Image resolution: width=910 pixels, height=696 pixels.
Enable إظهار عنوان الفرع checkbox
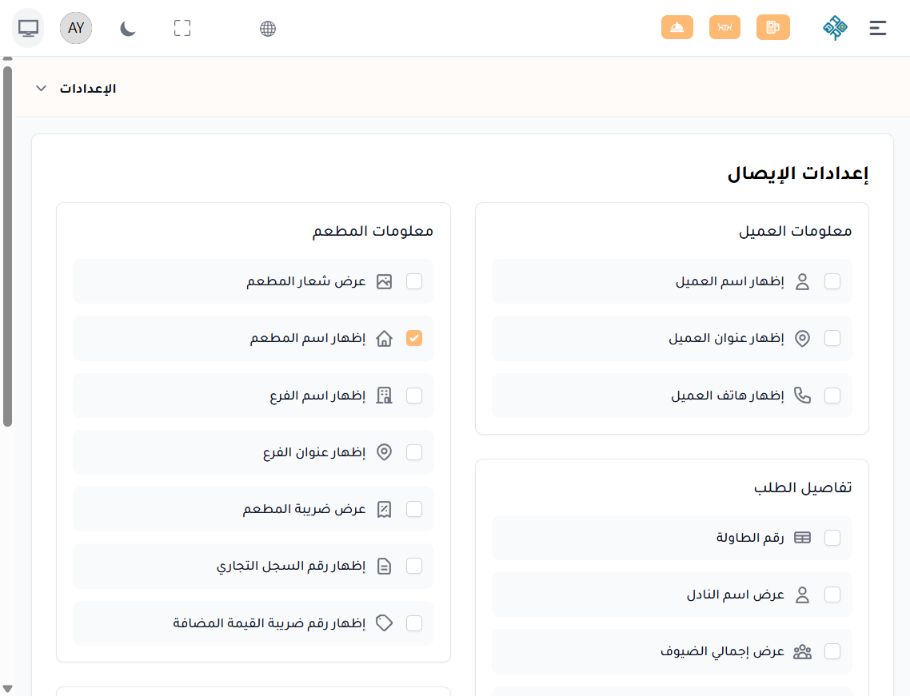pos(414,452)
